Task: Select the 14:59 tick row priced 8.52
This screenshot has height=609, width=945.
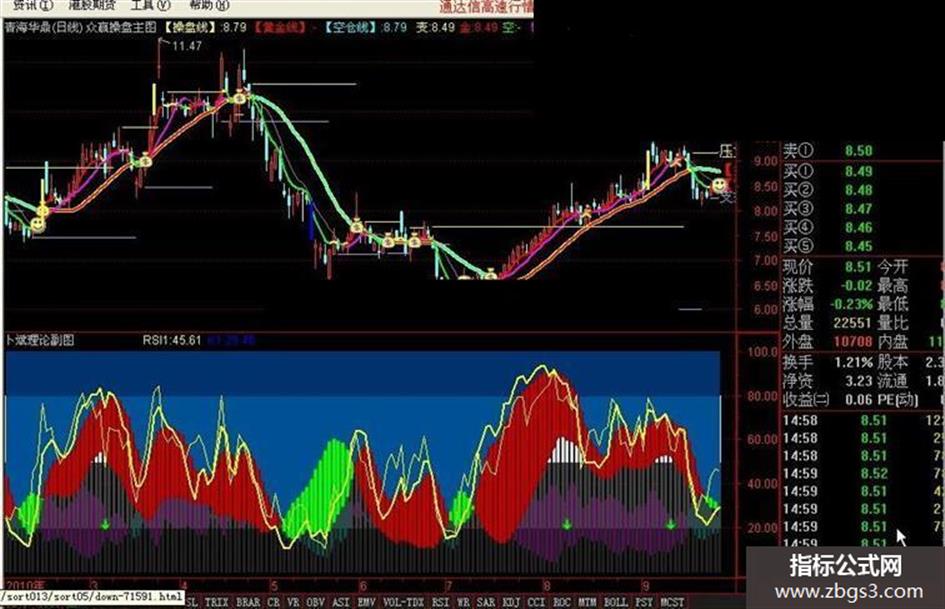Action: point(863,473)
